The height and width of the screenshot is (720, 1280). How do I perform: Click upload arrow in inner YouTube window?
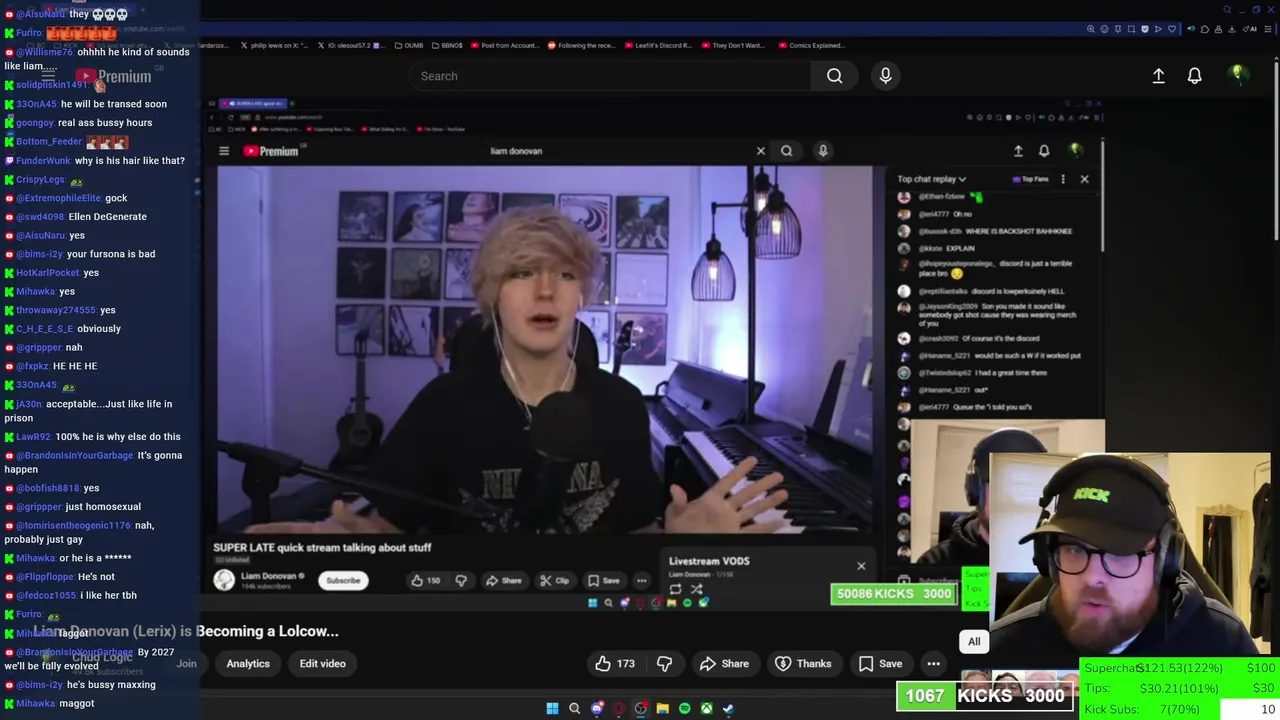(1018, 151)
